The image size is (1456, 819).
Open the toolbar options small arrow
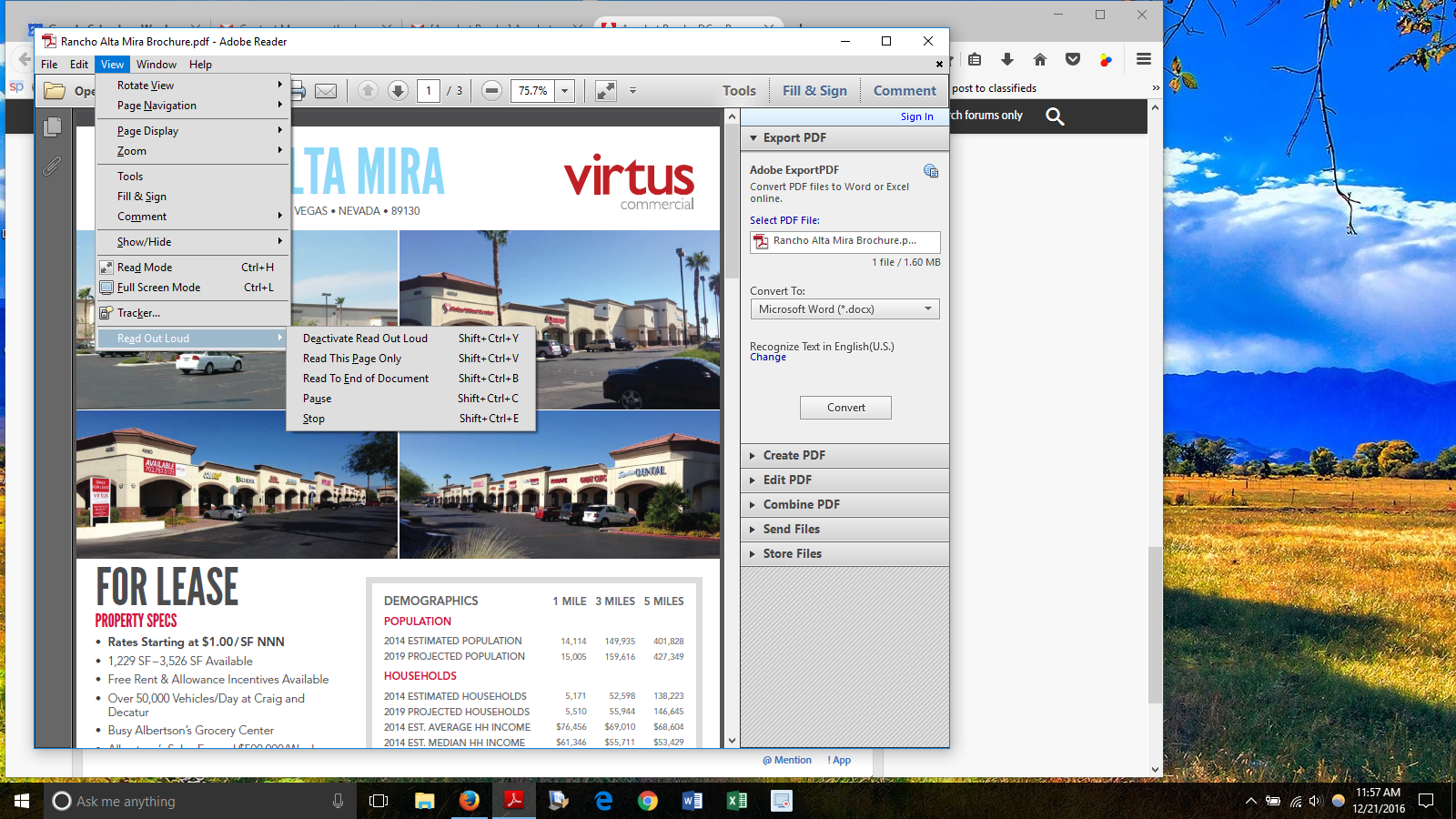[632, 90]
